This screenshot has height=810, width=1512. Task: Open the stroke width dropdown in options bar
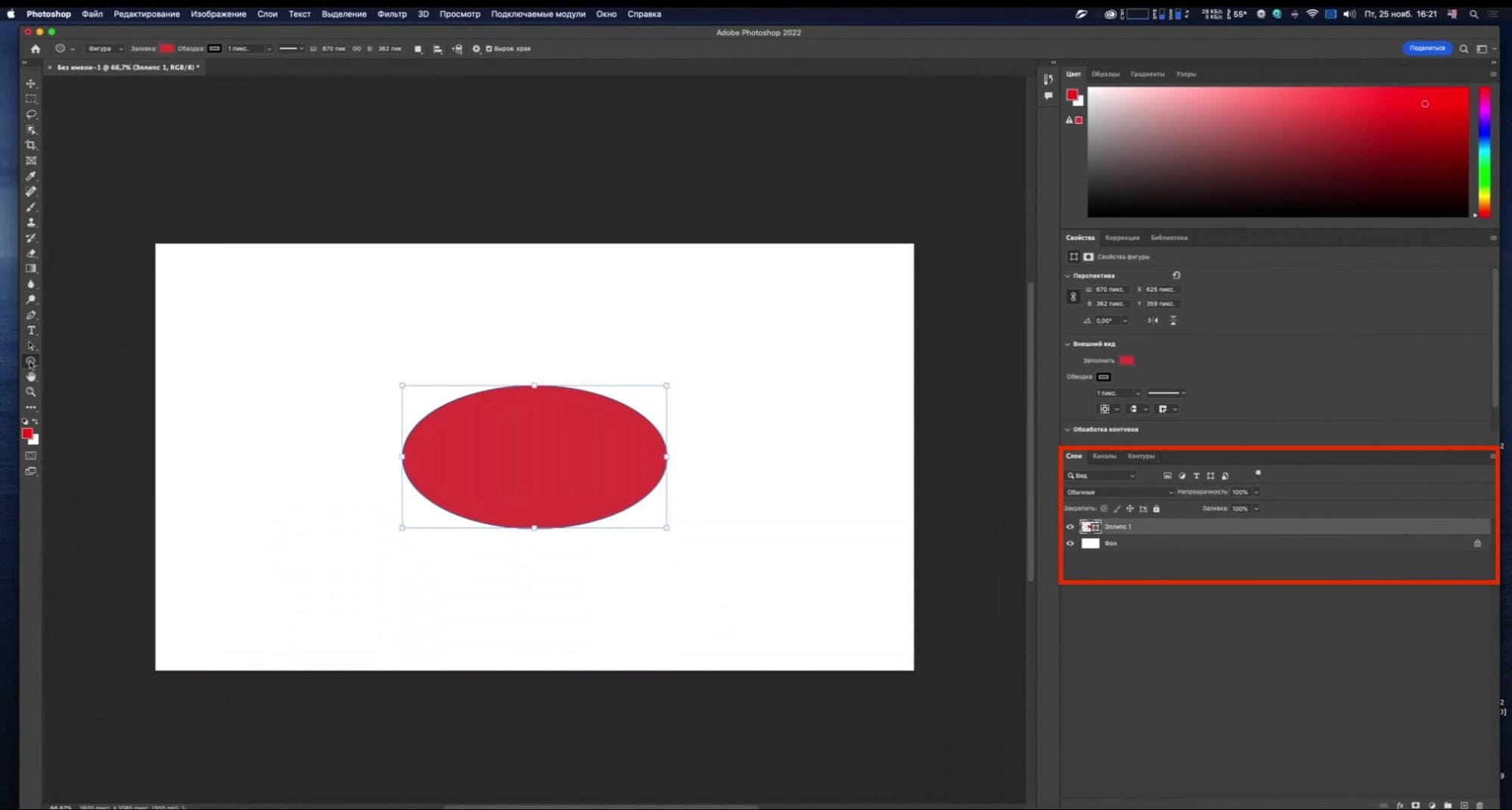pyautogui.click(x=269, y=48)
